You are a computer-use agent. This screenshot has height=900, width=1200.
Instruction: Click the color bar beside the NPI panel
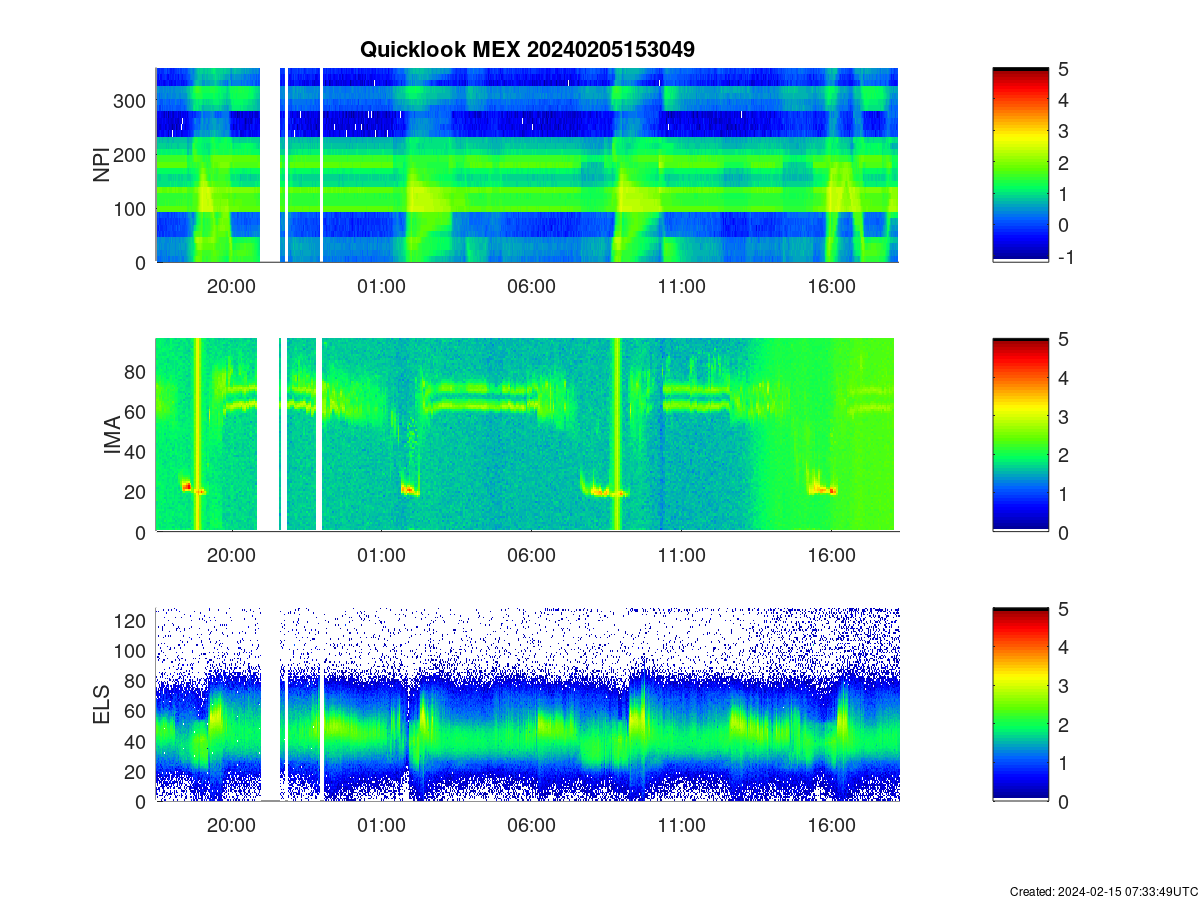[x=1021, y=165]
